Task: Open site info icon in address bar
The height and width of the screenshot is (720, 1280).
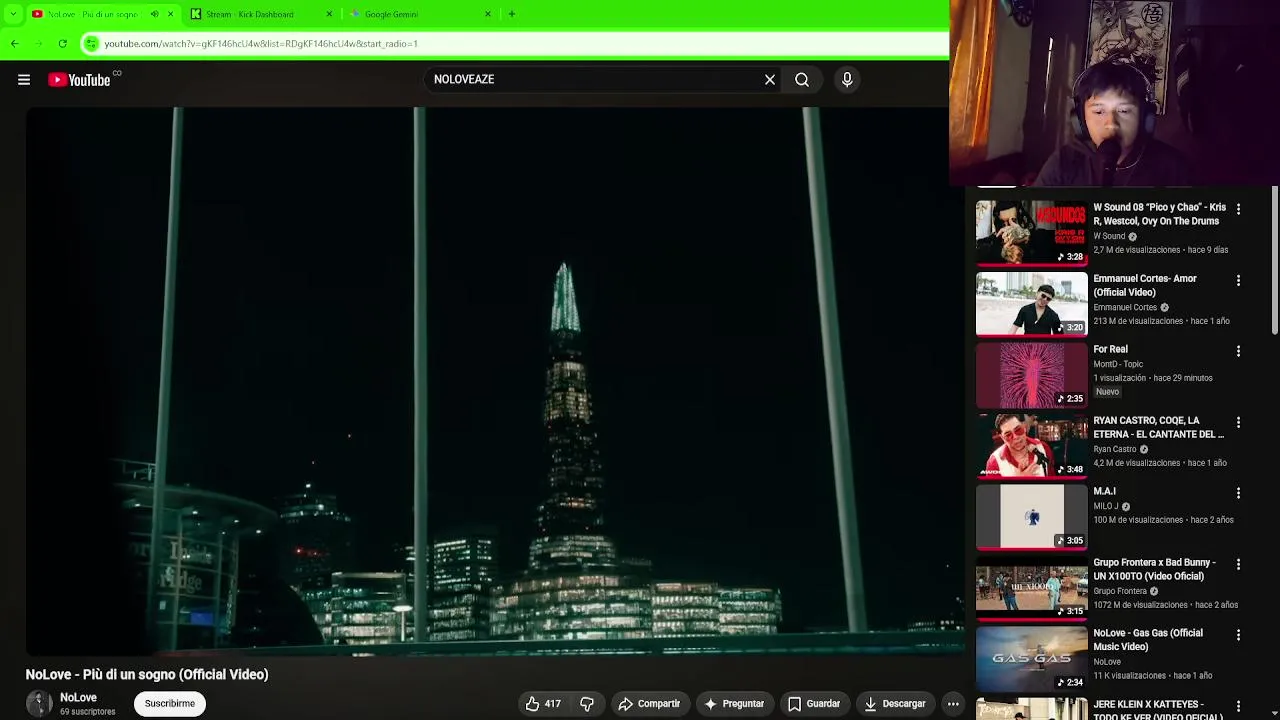Action: point(91,44)
